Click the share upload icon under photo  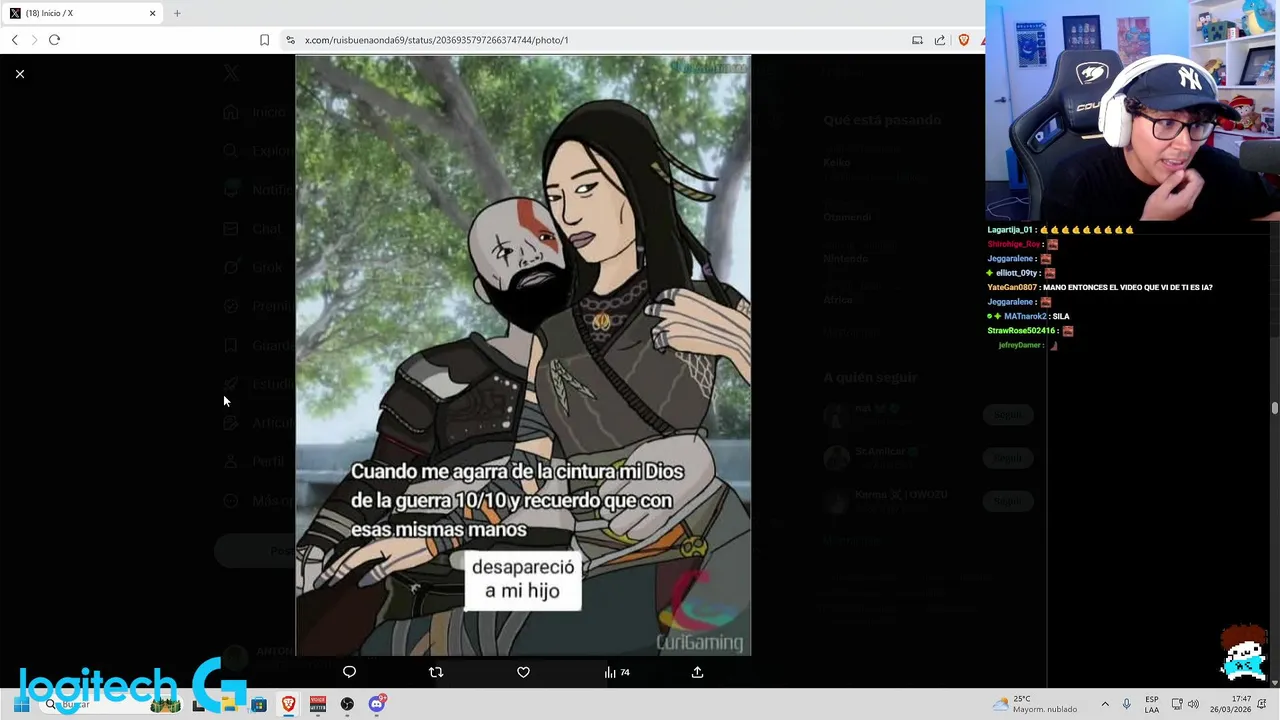point(697,672)
